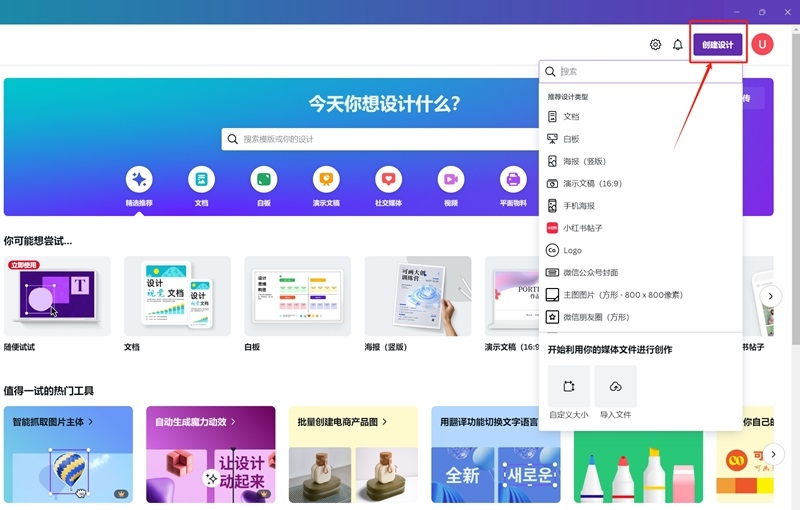Open the 白板 template thumbnail card
This screenshot has height=510, width=800.
[297, 296]
